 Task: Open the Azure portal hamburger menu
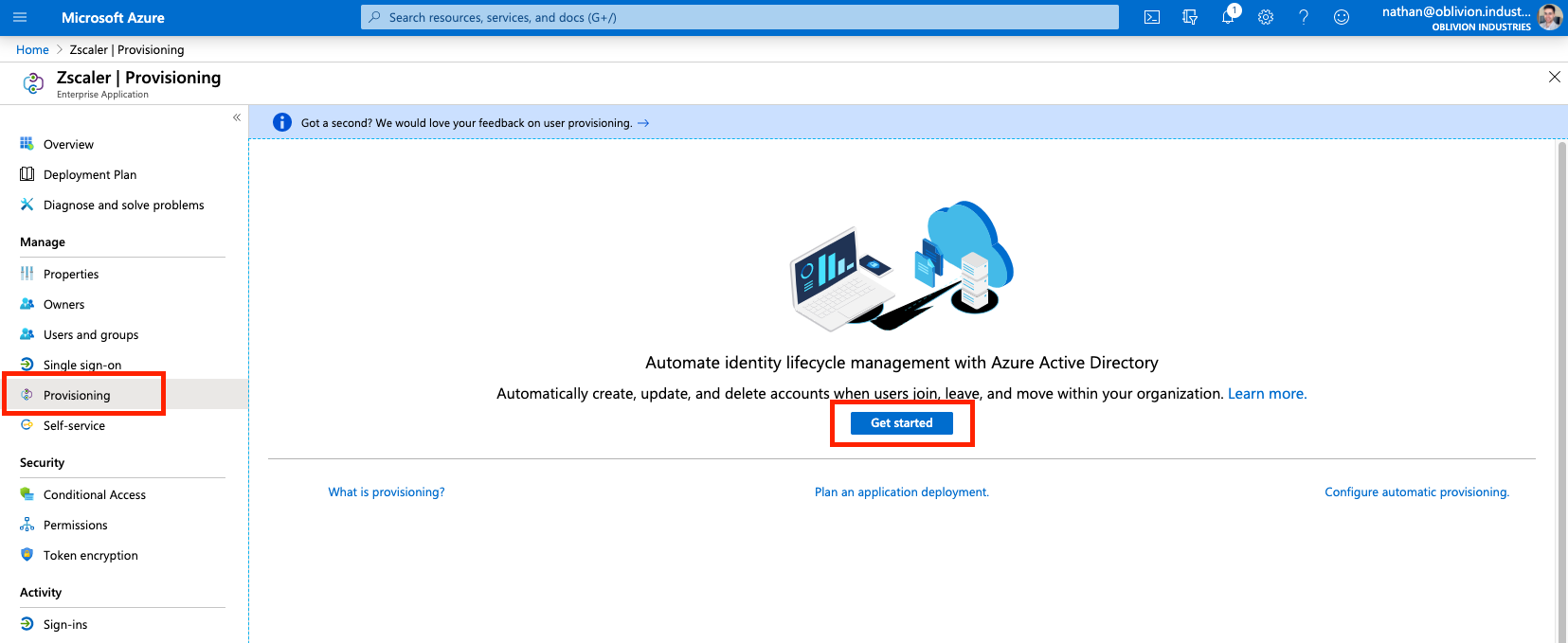pos(20,17)
